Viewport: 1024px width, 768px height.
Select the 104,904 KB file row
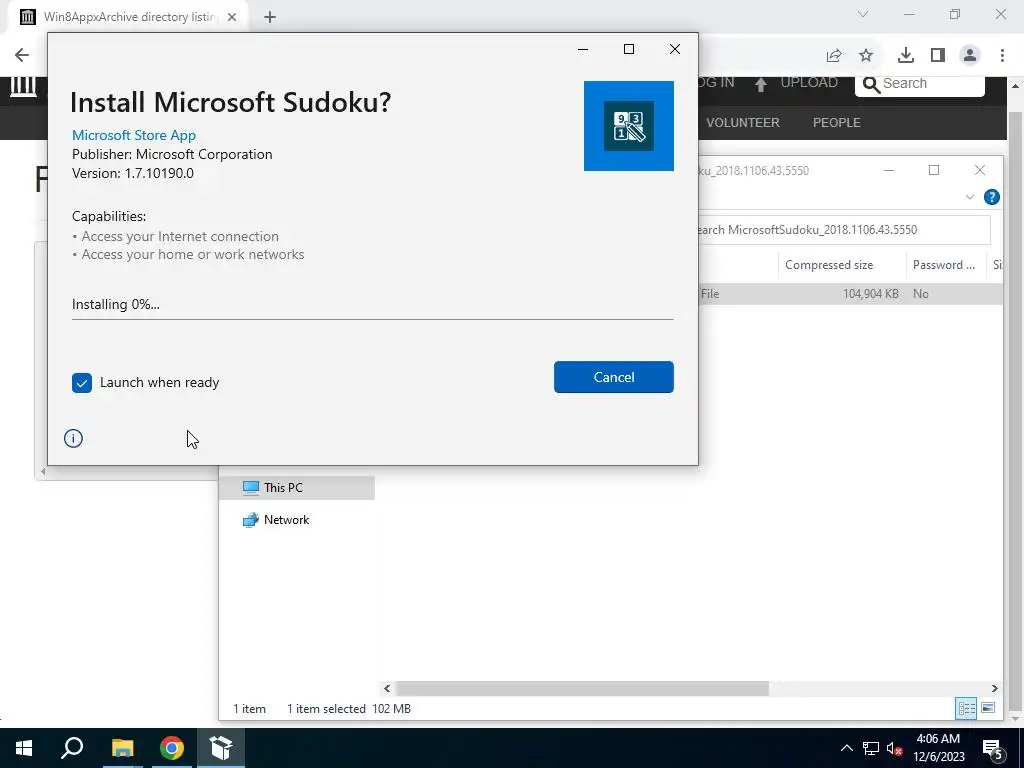click(849, 294)
